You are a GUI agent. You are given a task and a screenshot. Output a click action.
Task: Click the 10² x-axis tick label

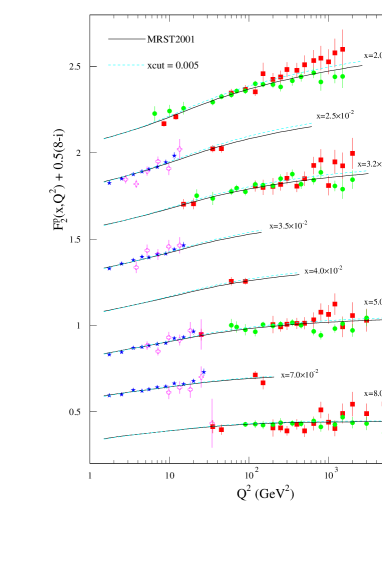click(x=251, y=475)
